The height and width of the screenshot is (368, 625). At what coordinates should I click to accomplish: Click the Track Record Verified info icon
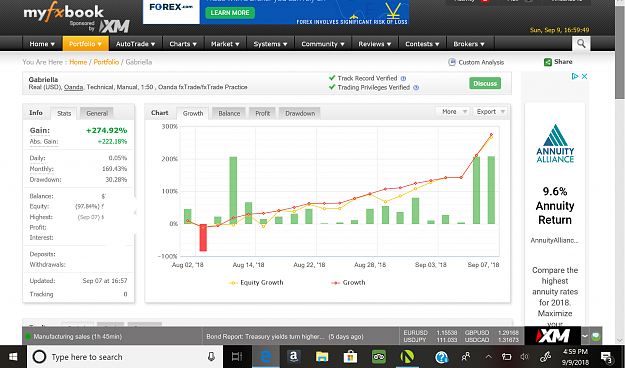tap(403, 79)
